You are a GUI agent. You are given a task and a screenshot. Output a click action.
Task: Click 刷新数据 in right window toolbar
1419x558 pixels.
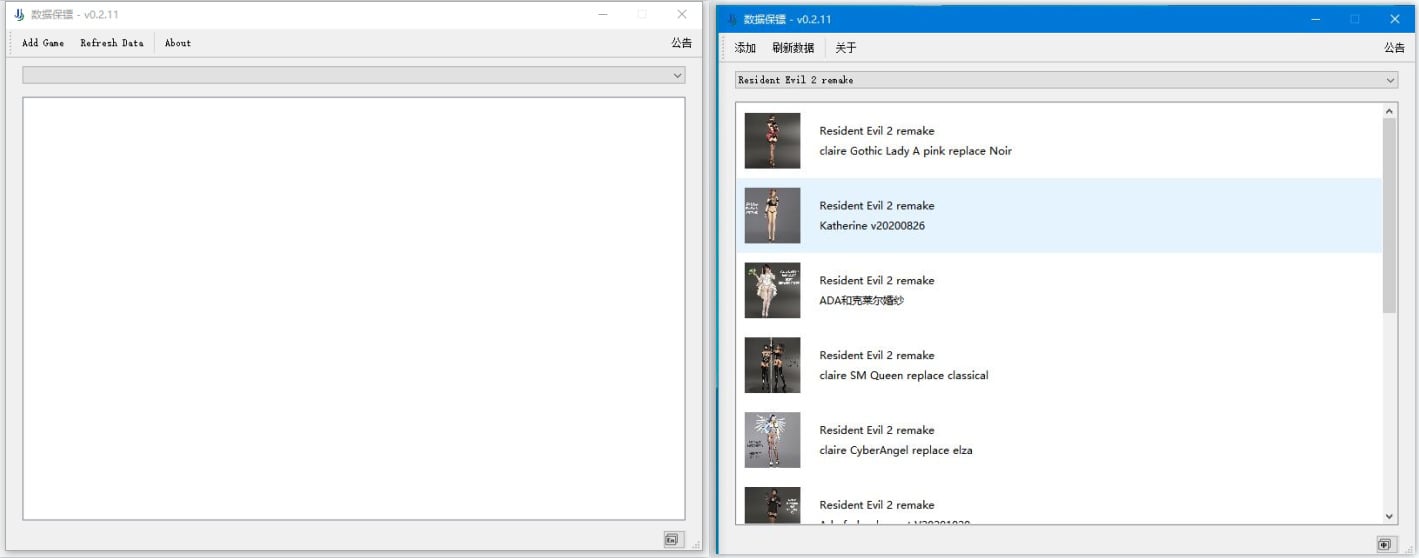(x=793, y=48)
